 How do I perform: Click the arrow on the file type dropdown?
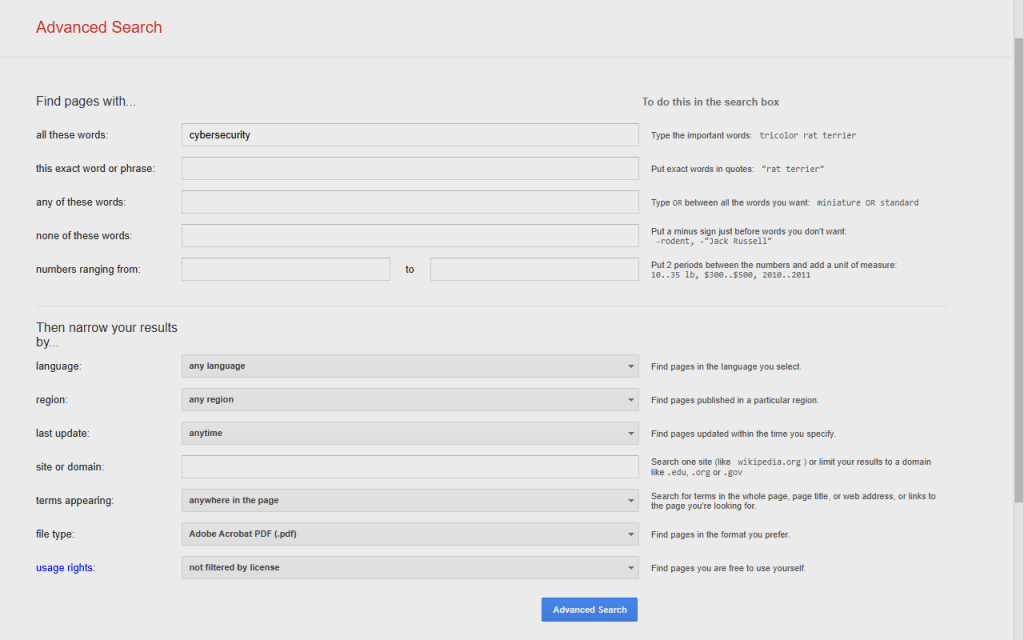[630, 534]
